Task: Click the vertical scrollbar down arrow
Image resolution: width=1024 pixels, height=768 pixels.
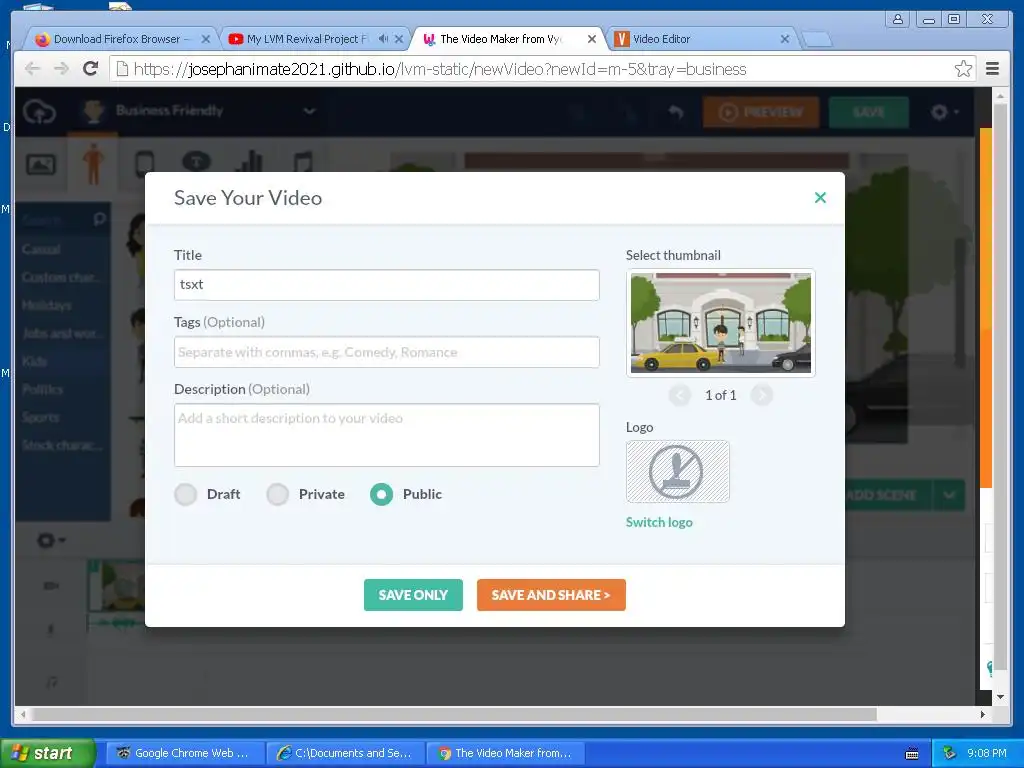Action: pos(1000,697)
